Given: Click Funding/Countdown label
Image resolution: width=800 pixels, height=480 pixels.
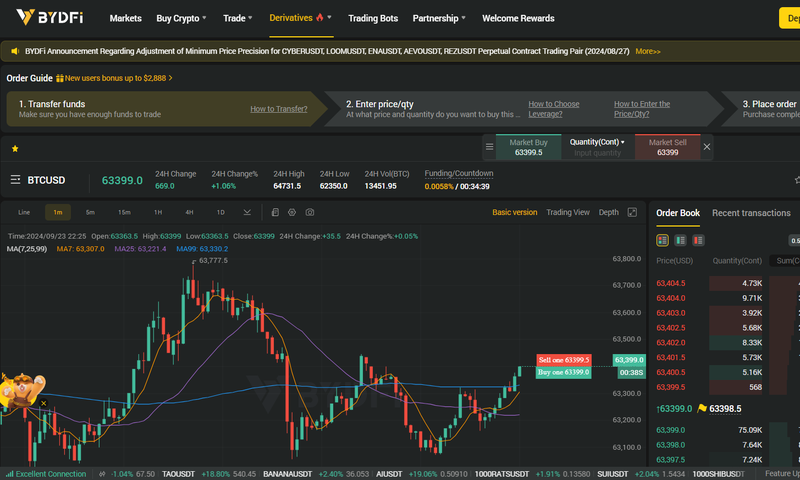Looking at the screenshot, I should click(459, 173).
